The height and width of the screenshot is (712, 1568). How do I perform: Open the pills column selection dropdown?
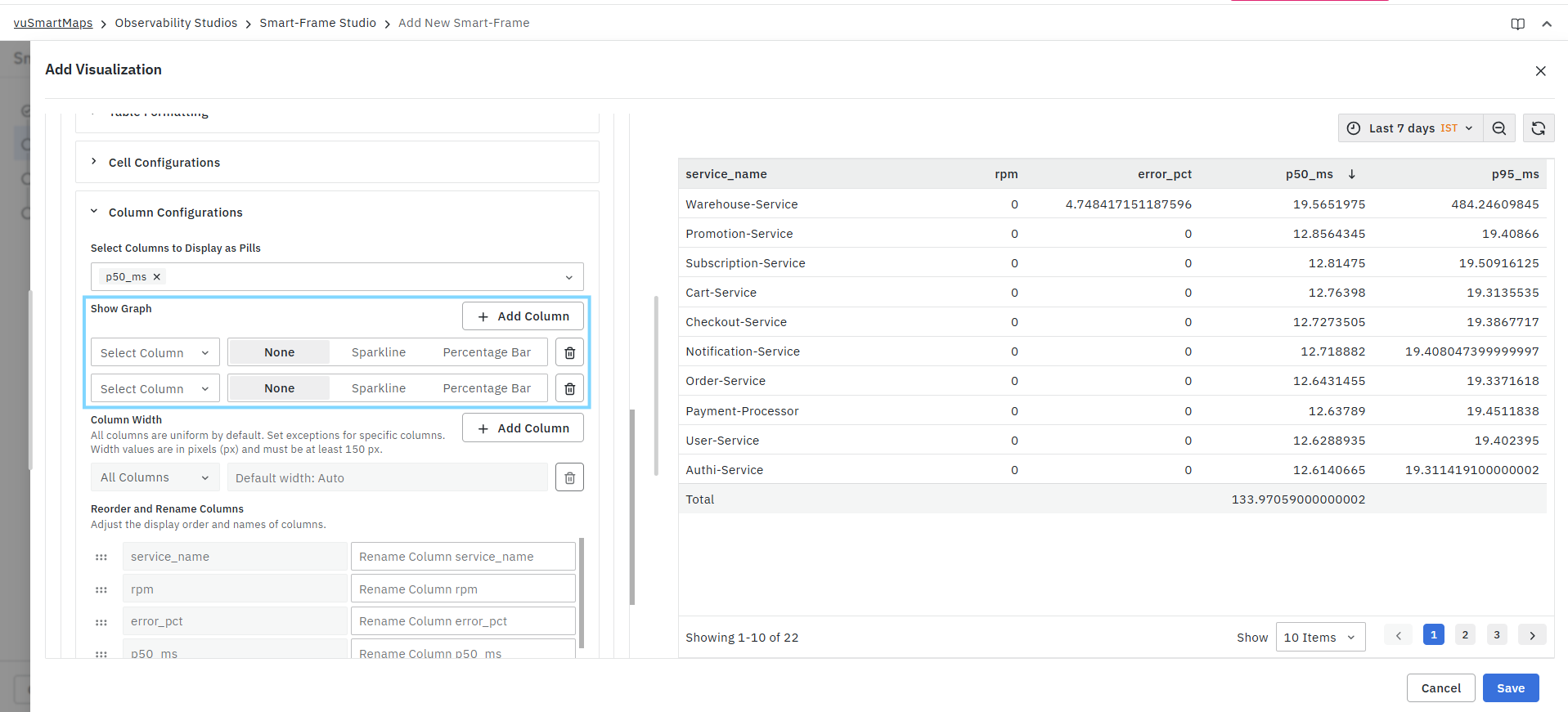coord(337,277)
